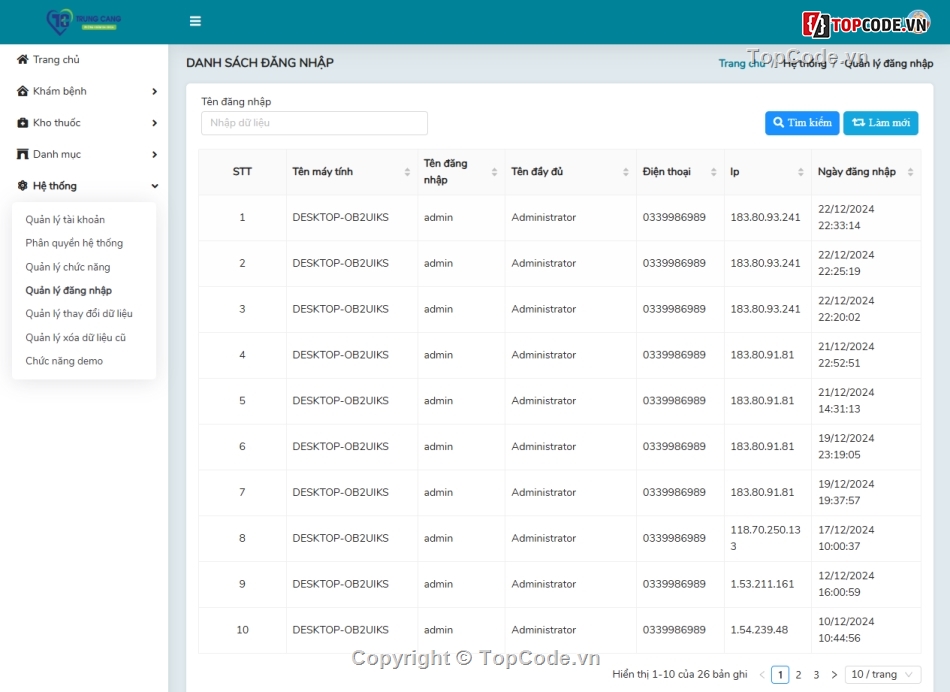The width and height of the screenshot is (950, 692).
Task: Collapse the Hệ thống menu chevron
Action: pos(154,186)
